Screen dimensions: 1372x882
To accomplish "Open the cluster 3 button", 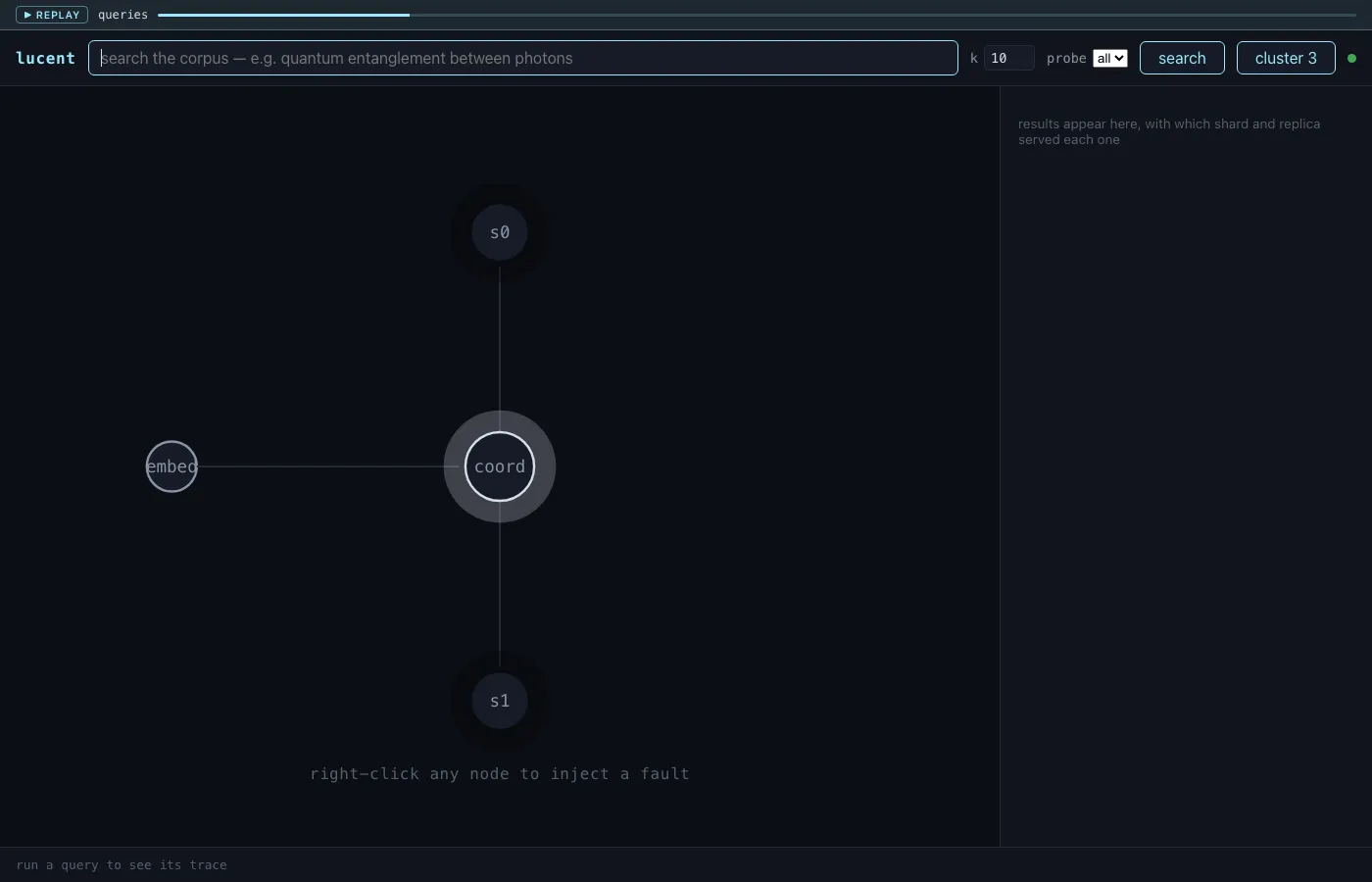I will [x=1286, y=58].
